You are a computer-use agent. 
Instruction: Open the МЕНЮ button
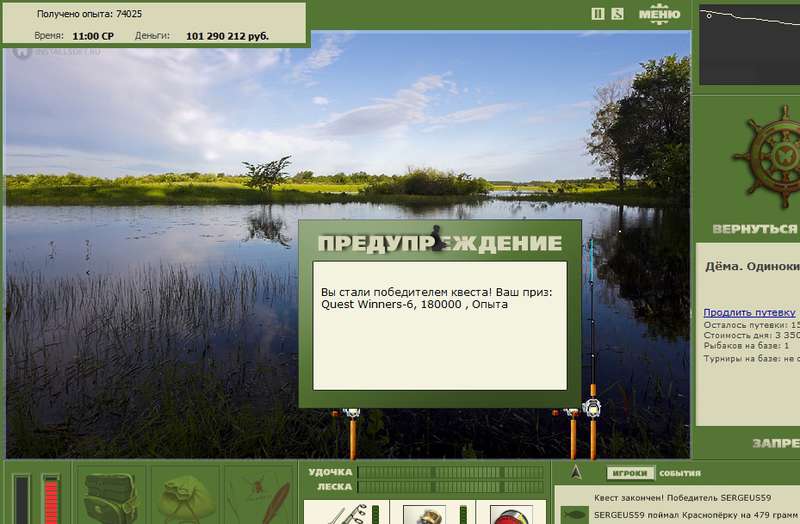[659, 14]
